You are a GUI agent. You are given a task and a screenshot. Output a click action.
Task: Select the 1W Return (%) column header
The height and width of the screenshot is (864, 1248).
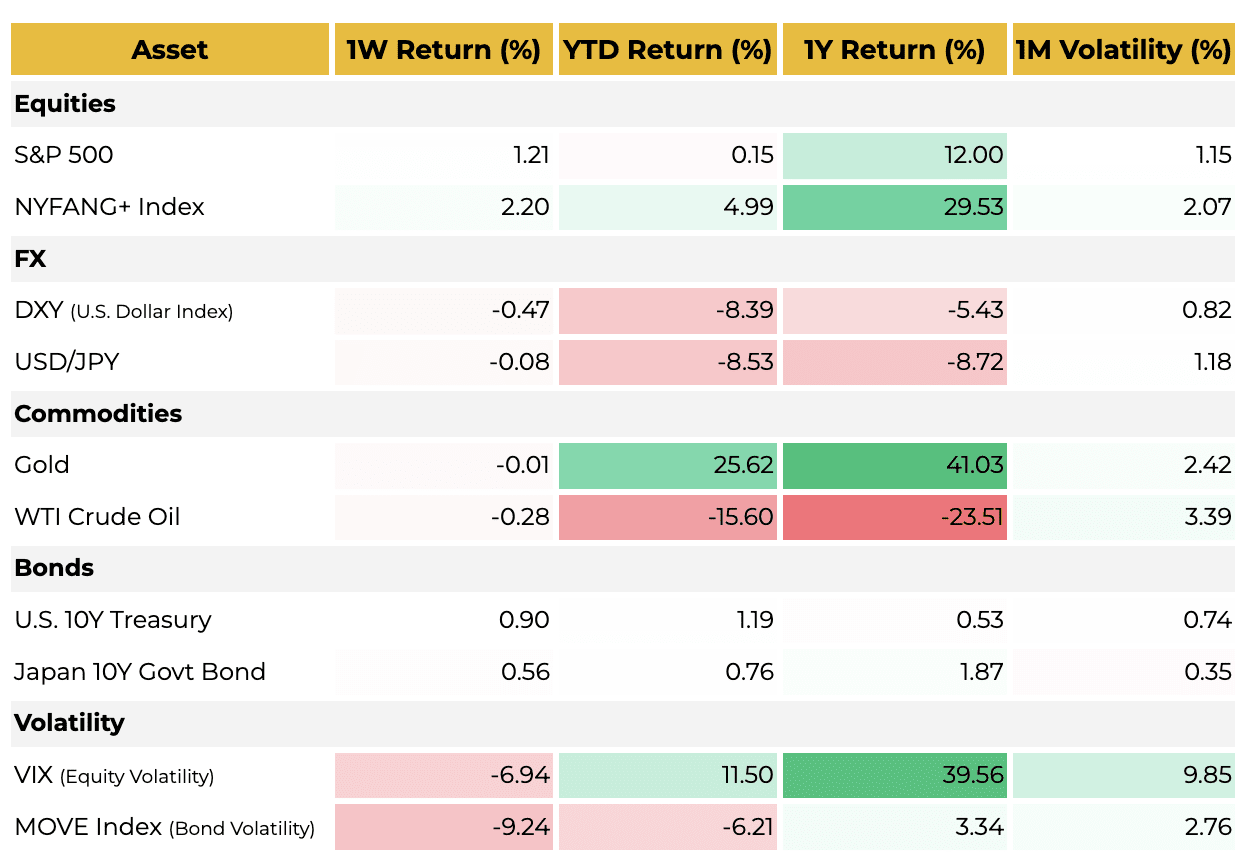[444, 49]
